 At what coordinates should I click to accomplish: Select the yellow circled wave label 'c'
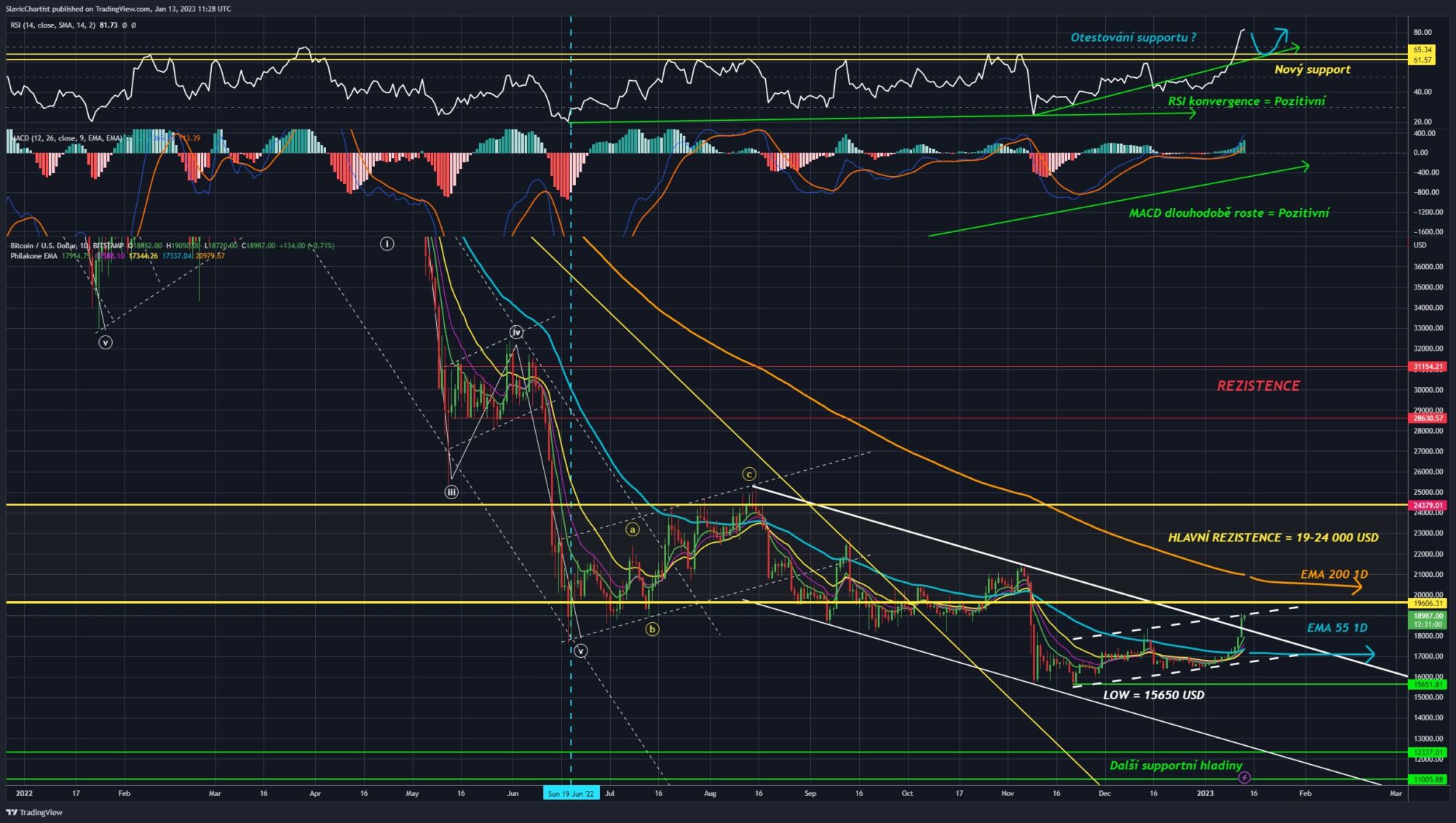point(749,474)
